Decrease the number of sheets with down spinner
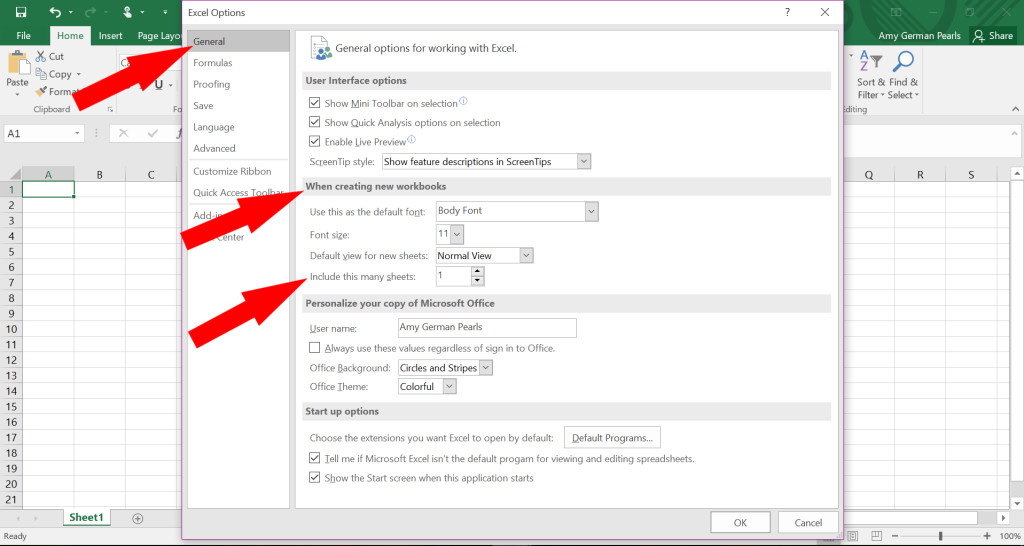Screen dimensions: 1024x546 point(477,280)
